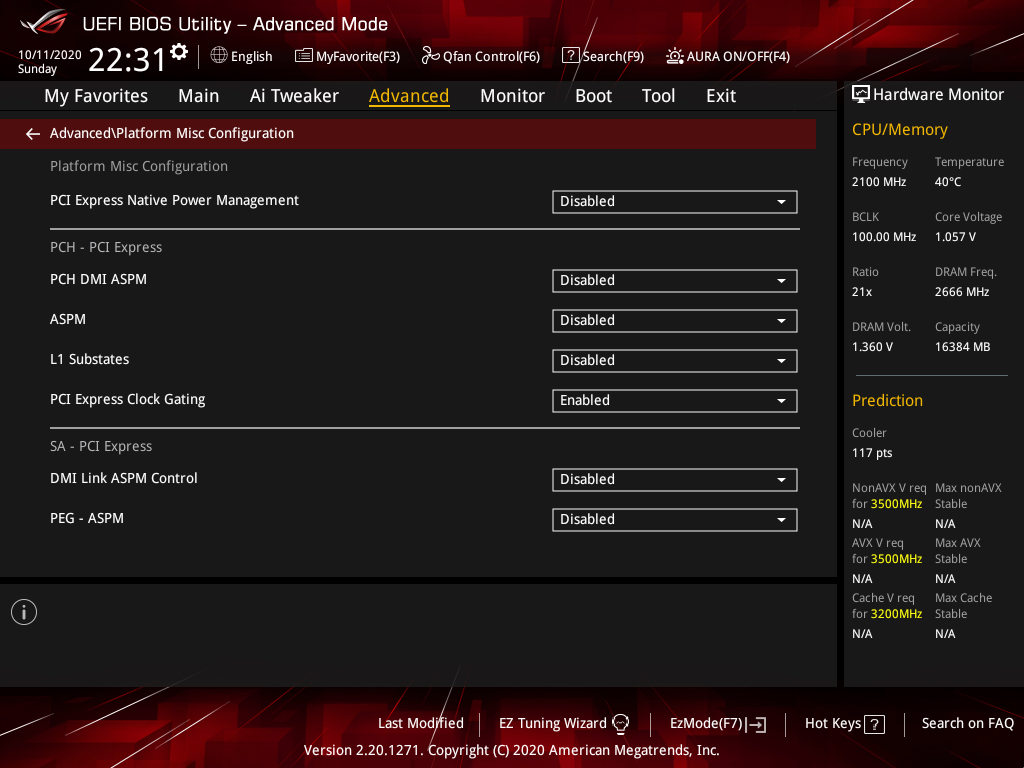Open date and time settings gear
1024x768 pixels.
click(x=179, y=51)
